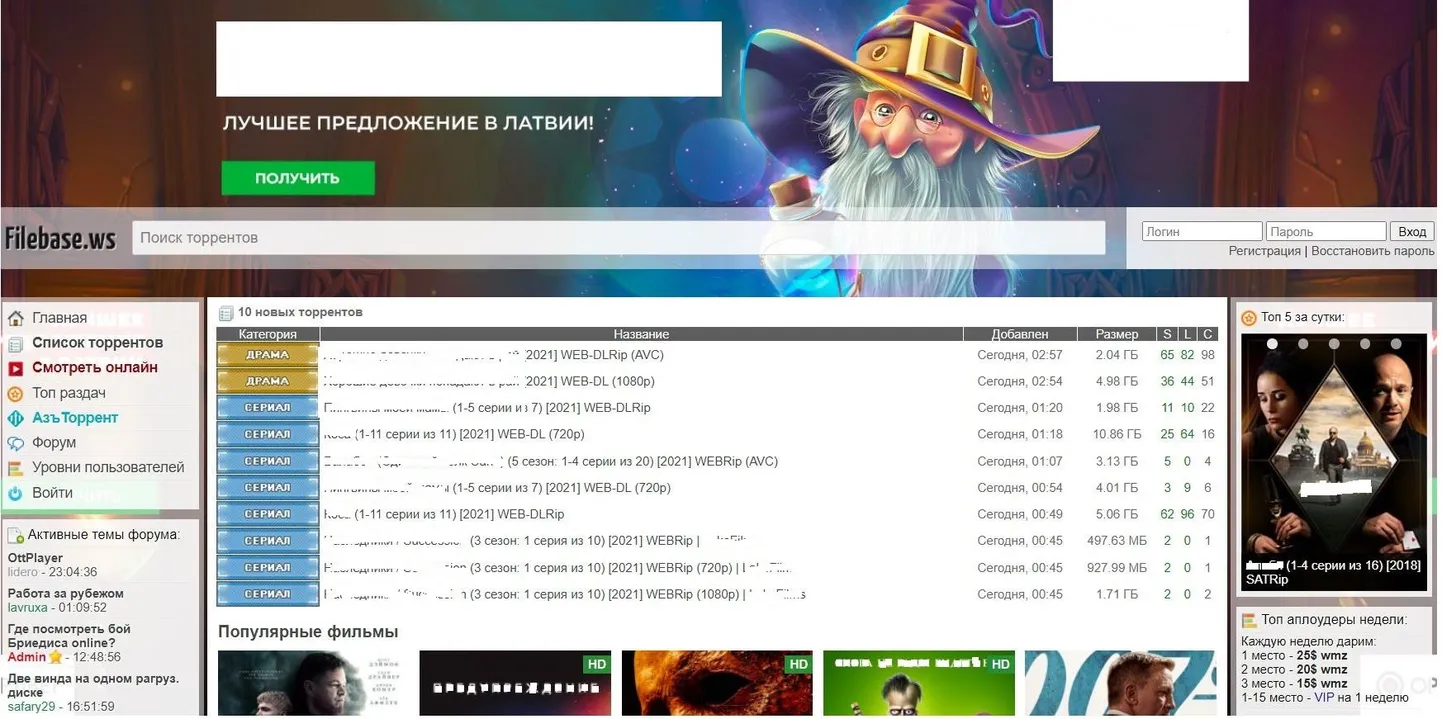The height and width of the screenshot is (719, 1442).
Task: Click Войти in the sidebar menu
Action: pyautogui.click(x=52, y=493)
